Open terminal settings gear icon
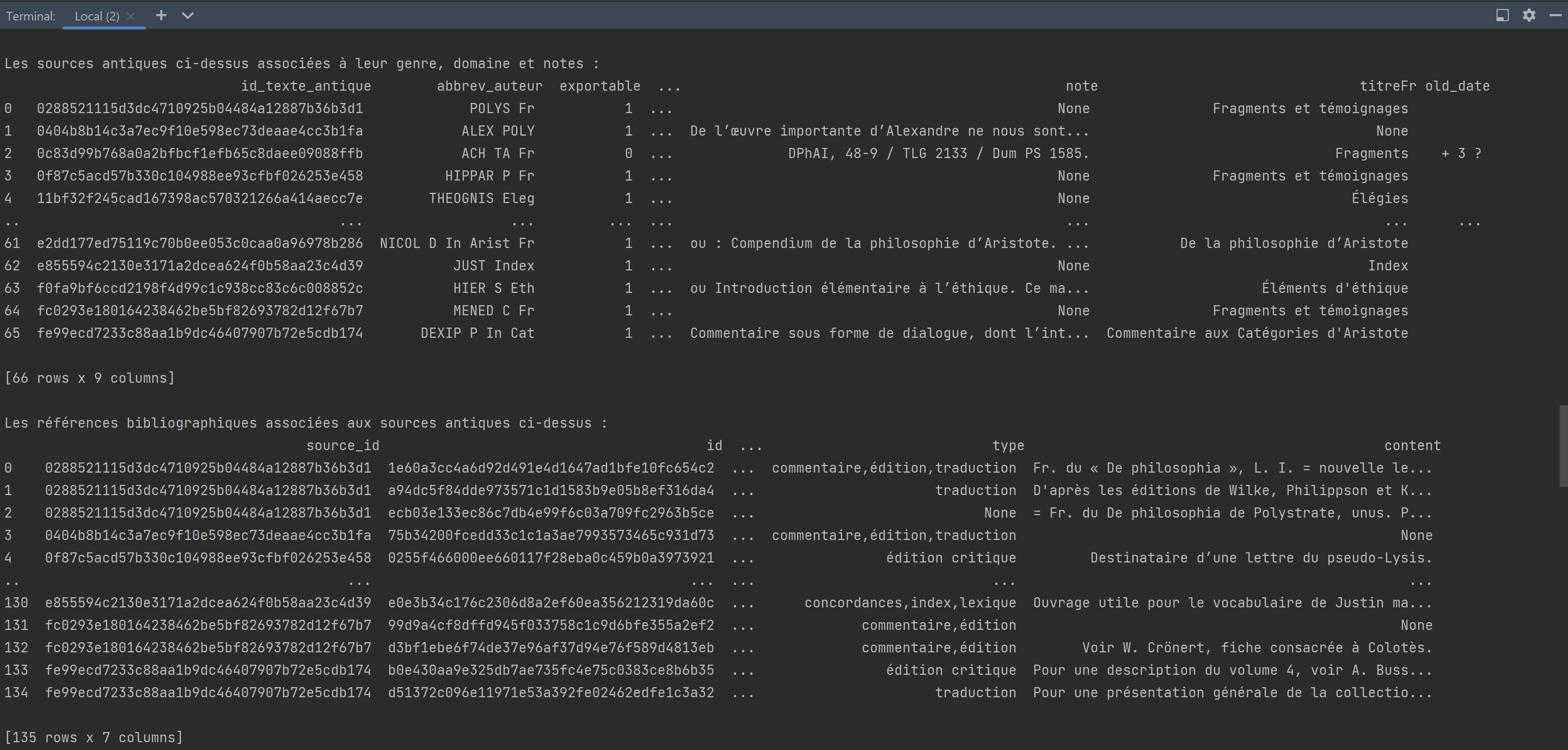 (x=1528, y=15)
